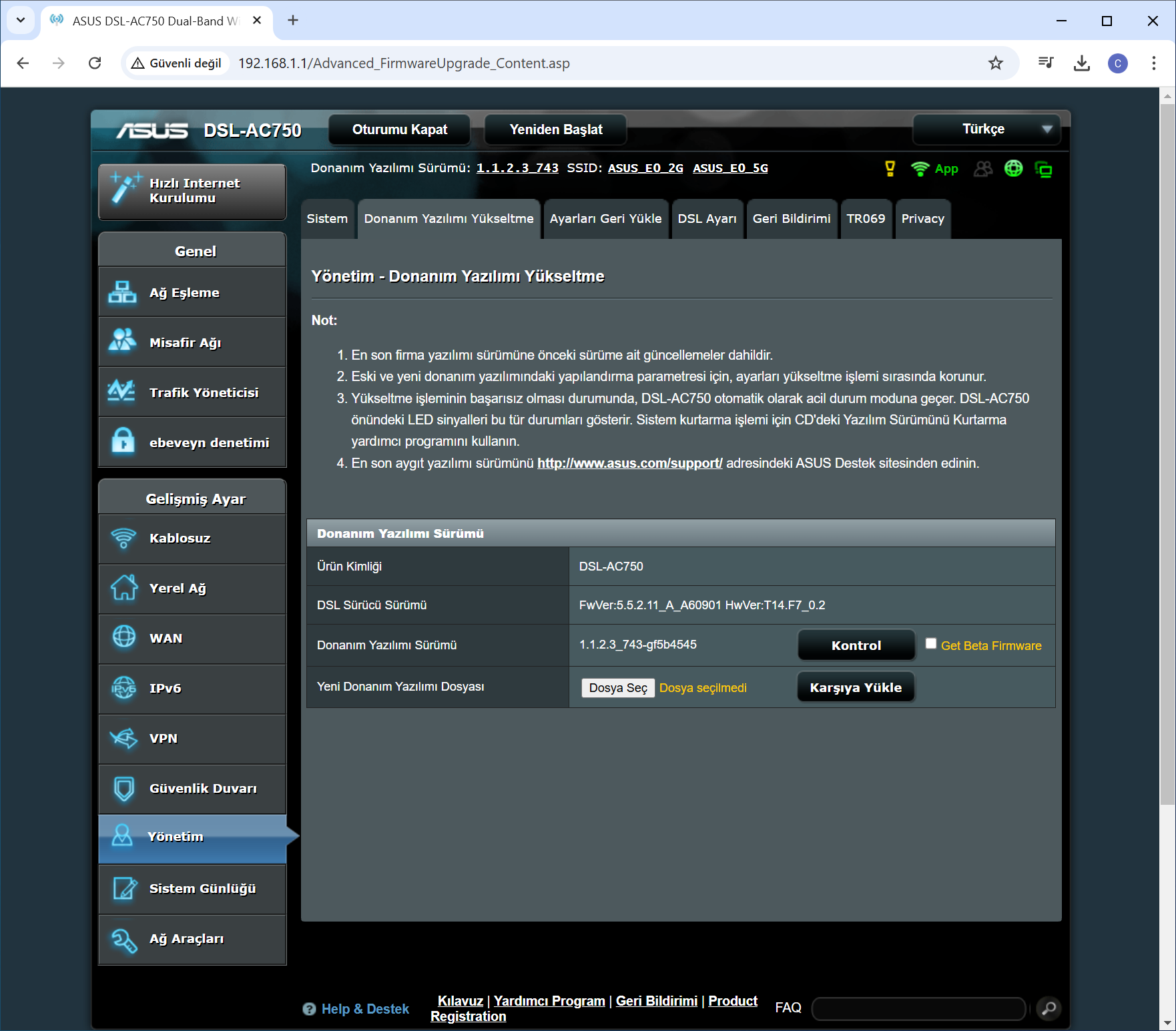Click Oturumu Kapat logout button

pyautogui.click(x=400, y=129)
